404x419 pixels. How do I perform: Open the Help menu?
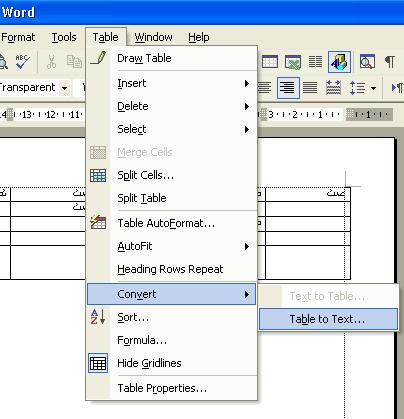(199, 37)
